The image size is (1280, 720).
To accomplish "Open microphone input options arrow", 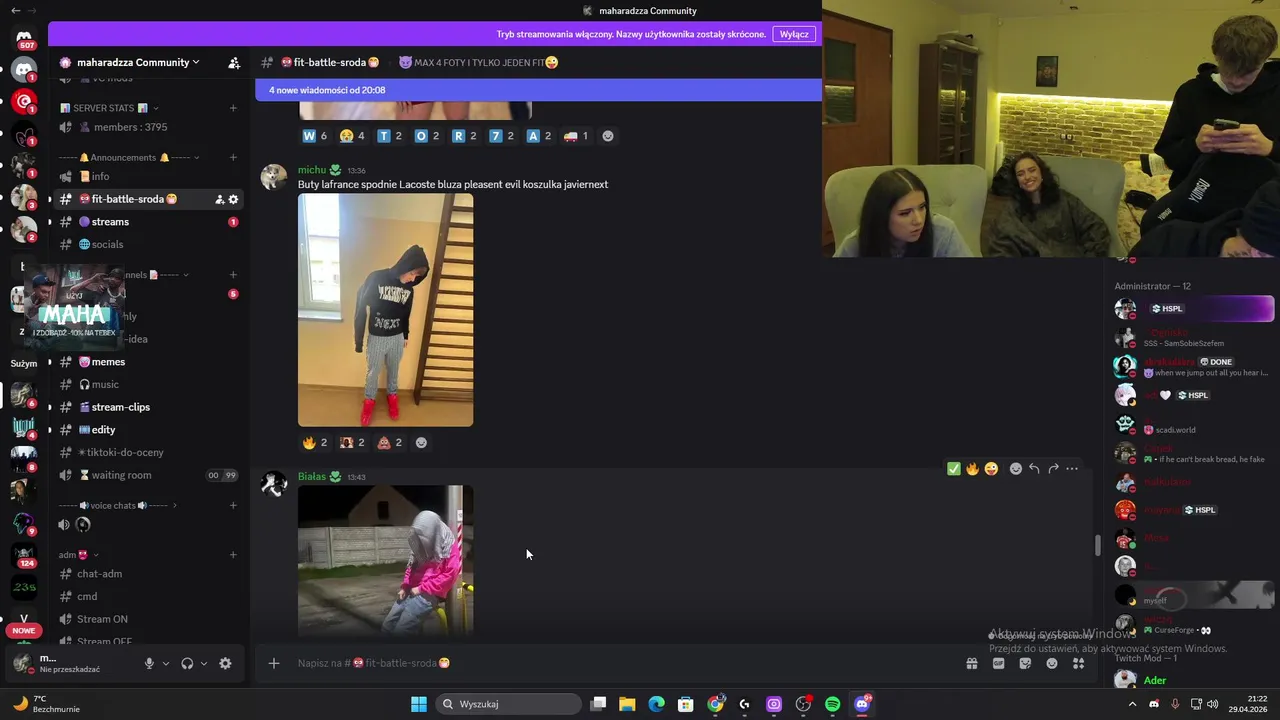I will [166, 663].
